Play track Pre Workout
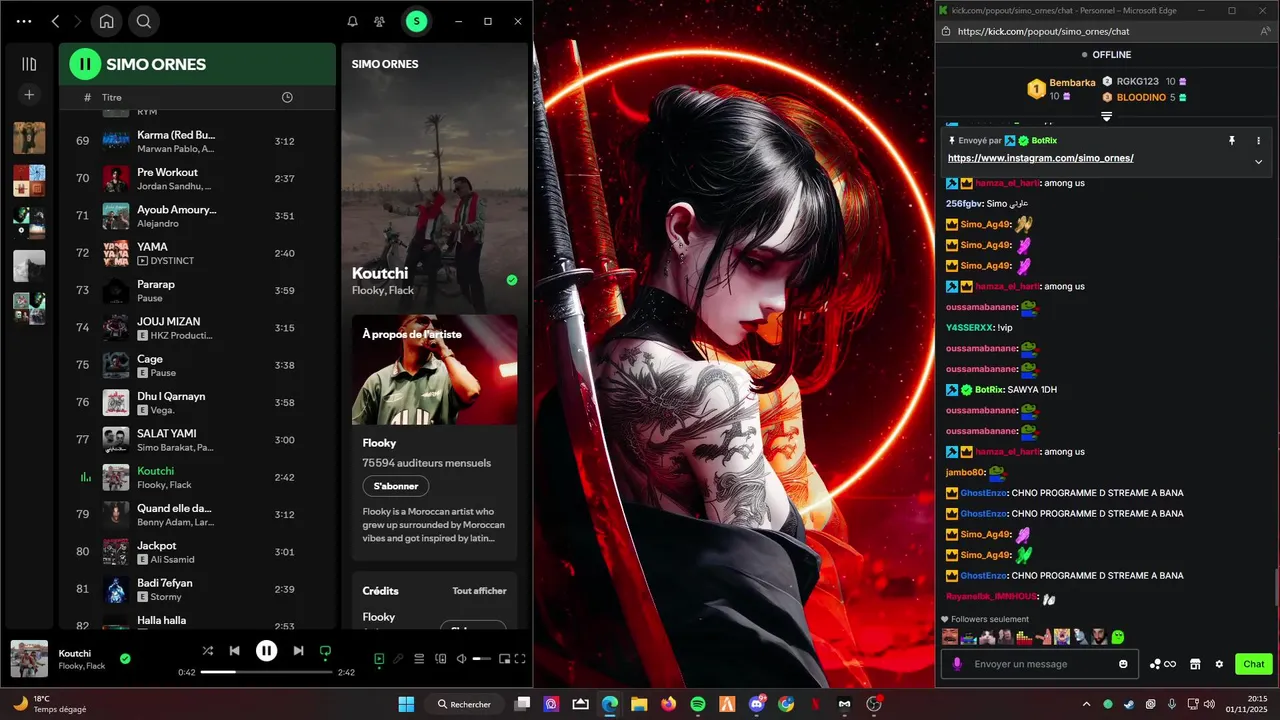 pos(196,178)
